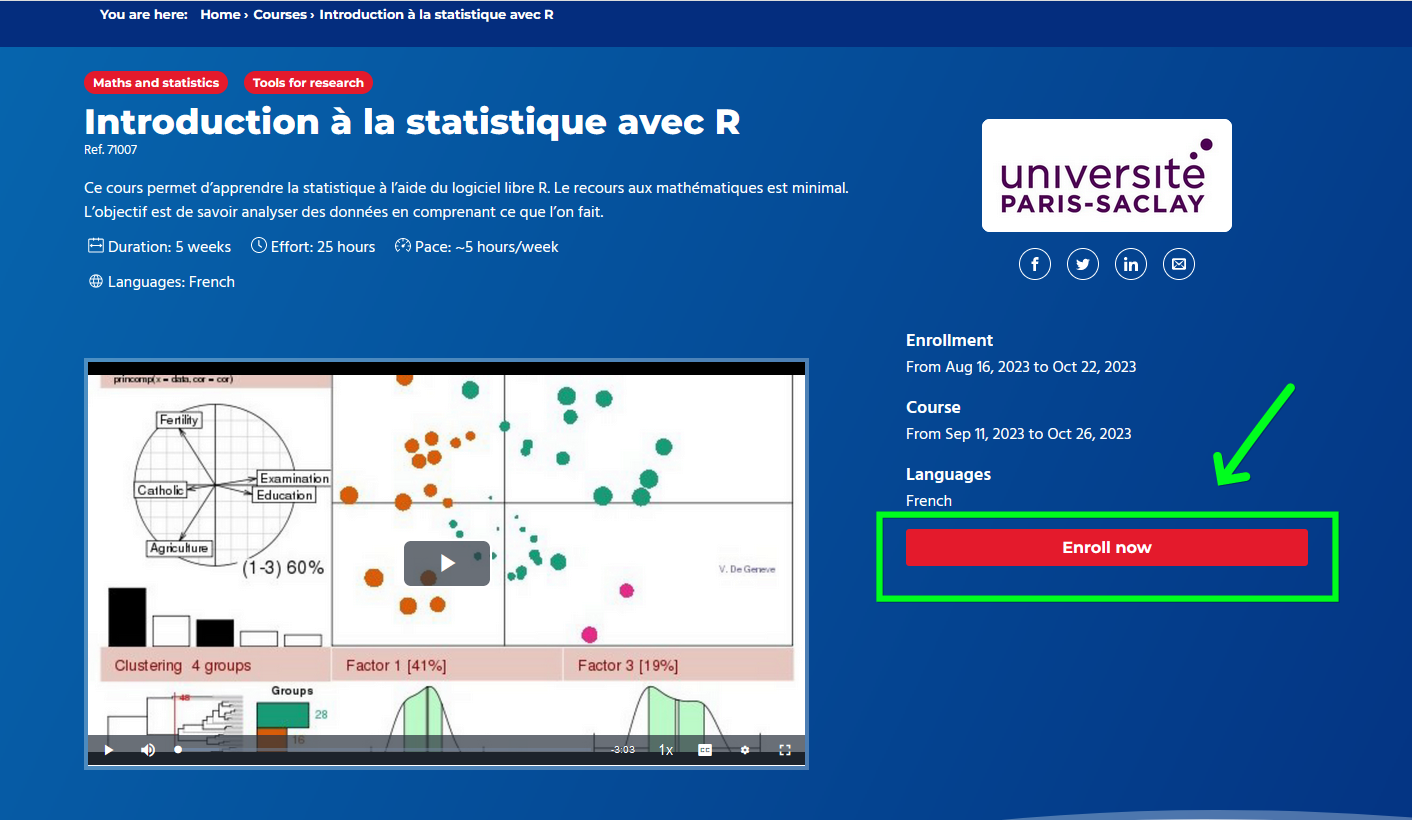Start video with the large center play button

coord(447,563)
